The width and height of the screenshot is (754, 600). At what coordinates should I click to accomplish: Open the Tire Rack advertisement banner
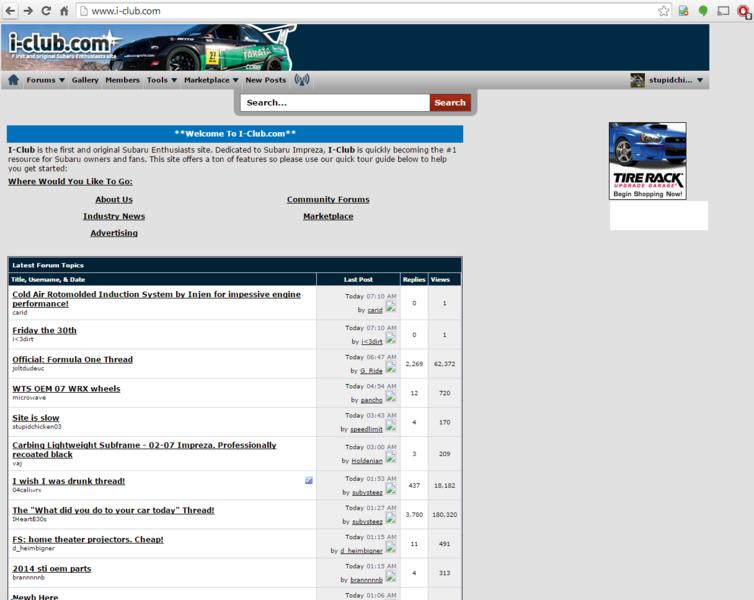647,160
